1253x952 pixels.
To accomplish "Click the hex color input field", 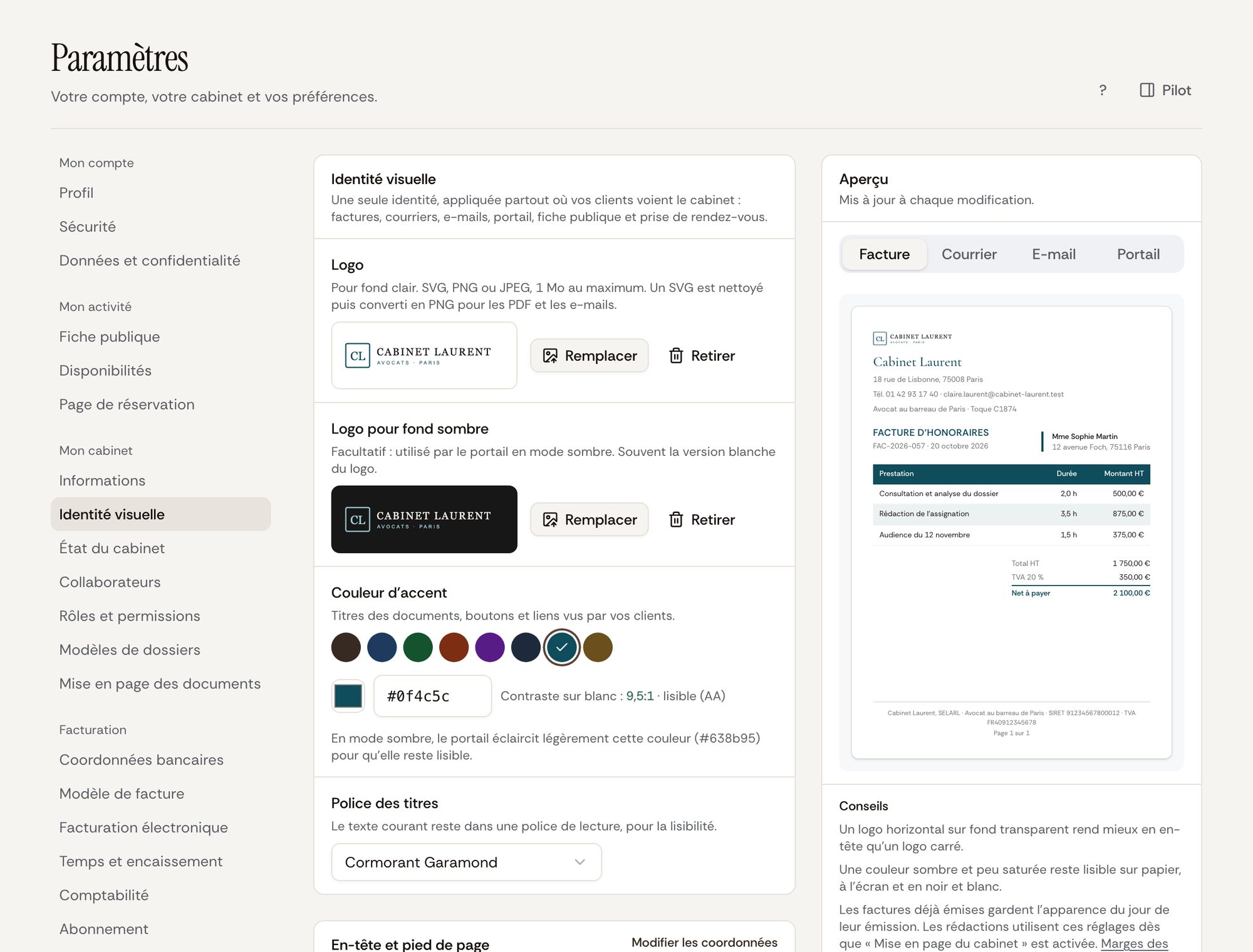I will click(433, 696).
